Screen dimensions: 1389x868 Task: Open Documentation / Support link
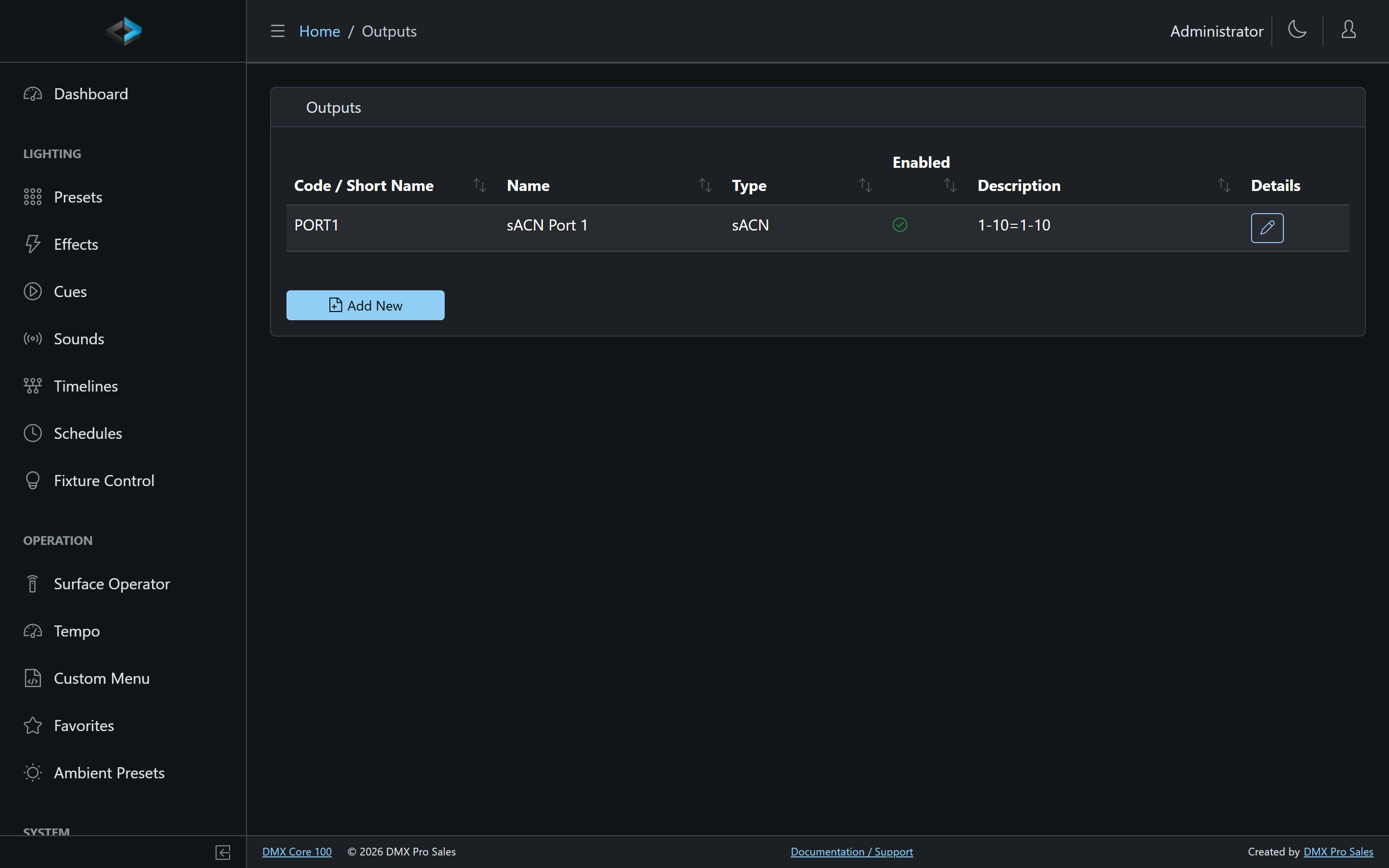coord(852,852)
